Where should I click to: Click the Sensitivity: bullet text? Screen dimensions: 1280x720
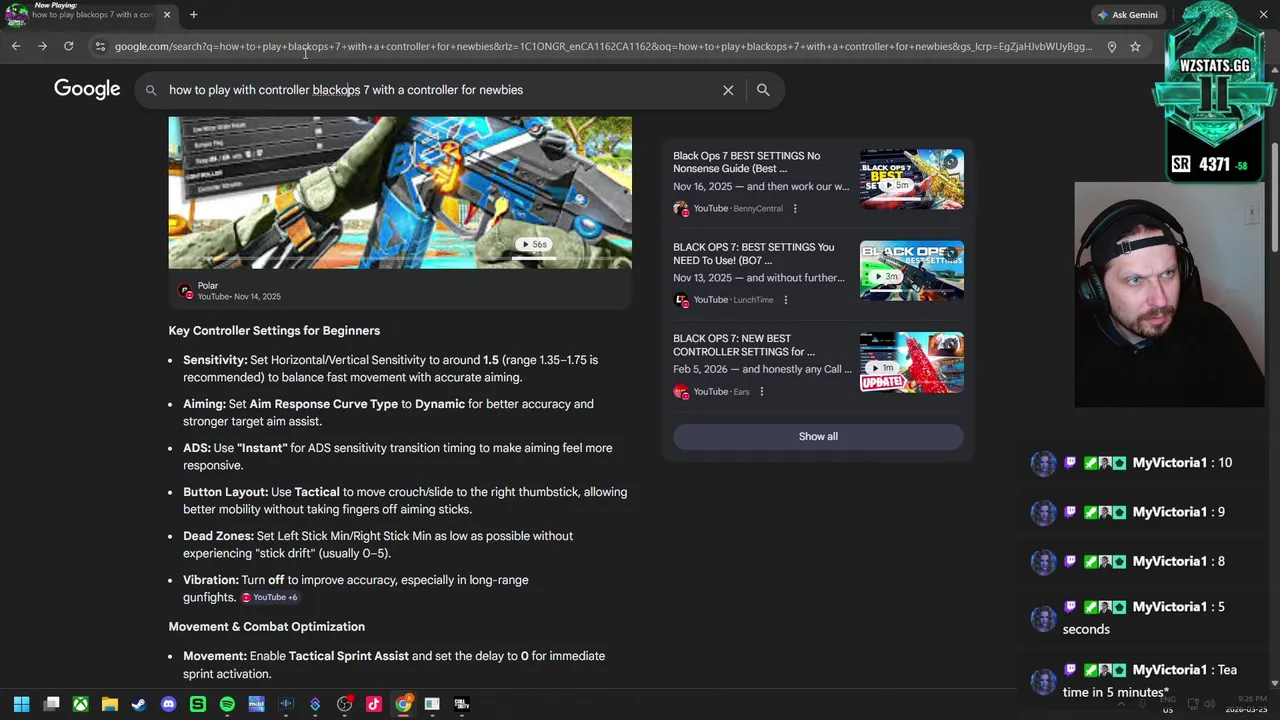pos(390,368)
